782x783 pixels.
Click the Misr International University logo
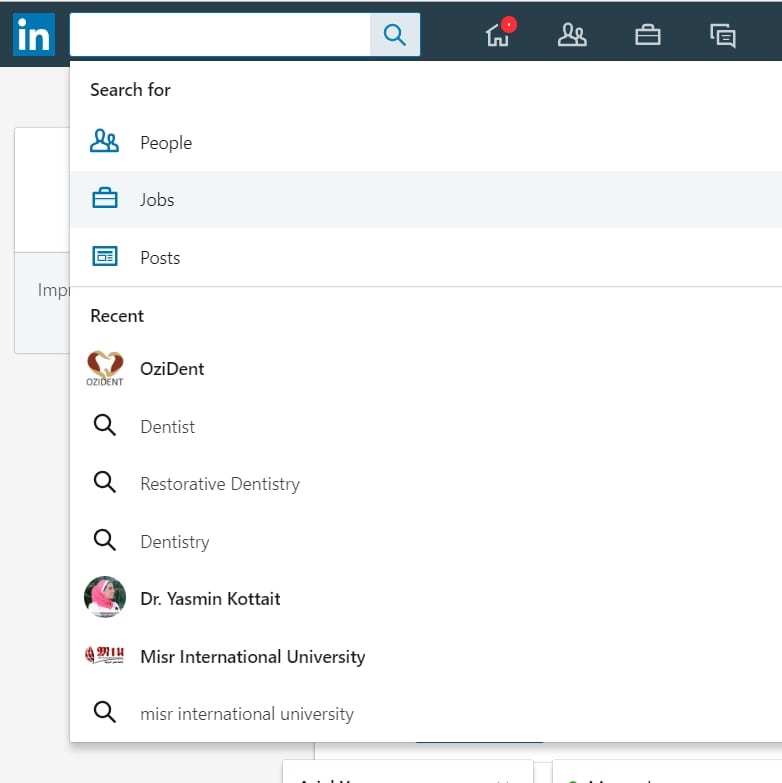pos(105,655)
